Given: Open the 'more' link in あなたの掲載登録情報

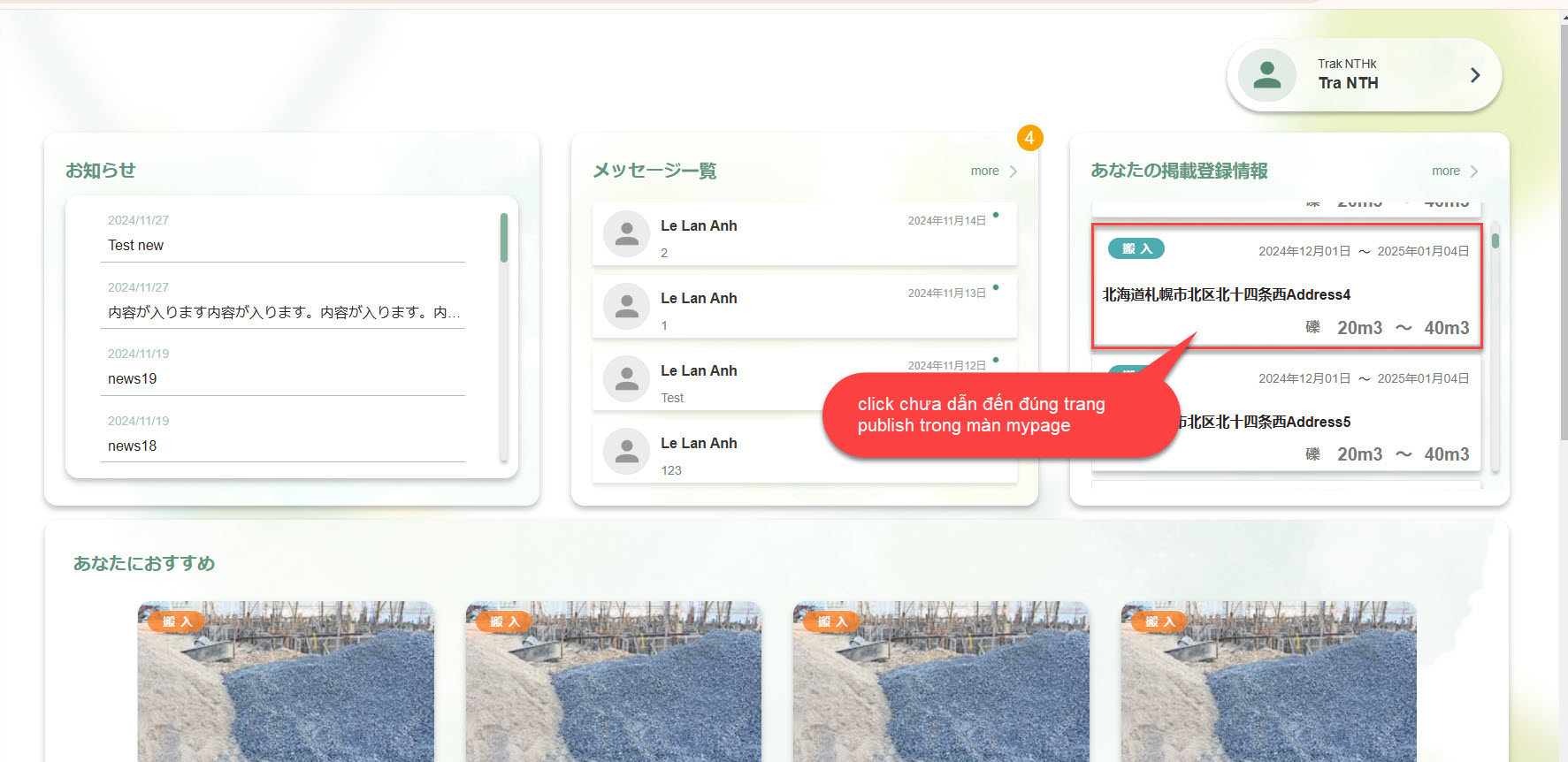Looking at the screenshot, I should (1445, 171).
